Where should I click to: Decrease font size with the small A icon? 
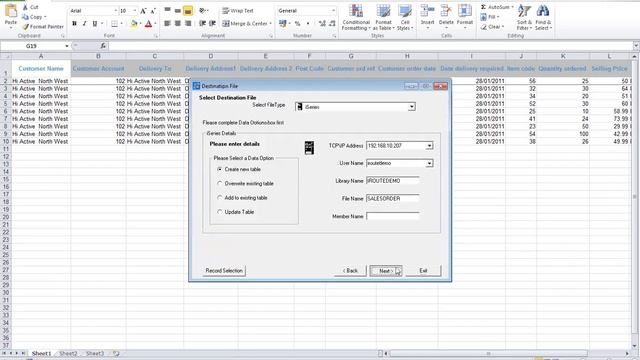153,11
